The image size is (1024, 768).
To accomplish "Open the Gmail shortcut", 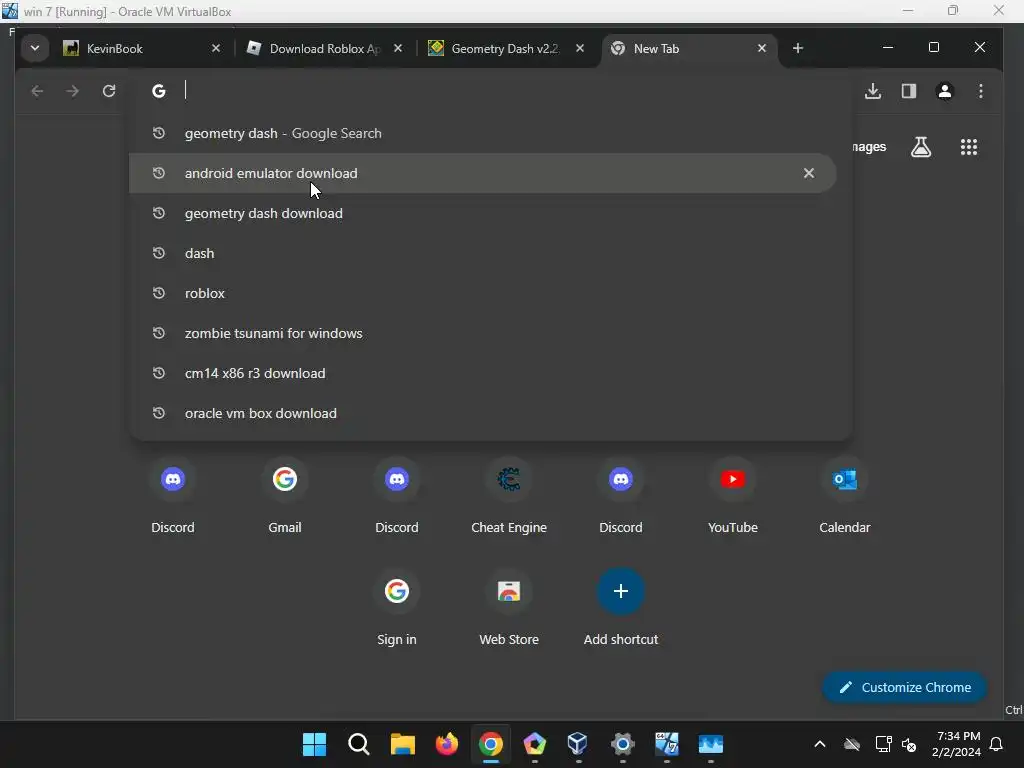I will [x=285, y=496].
